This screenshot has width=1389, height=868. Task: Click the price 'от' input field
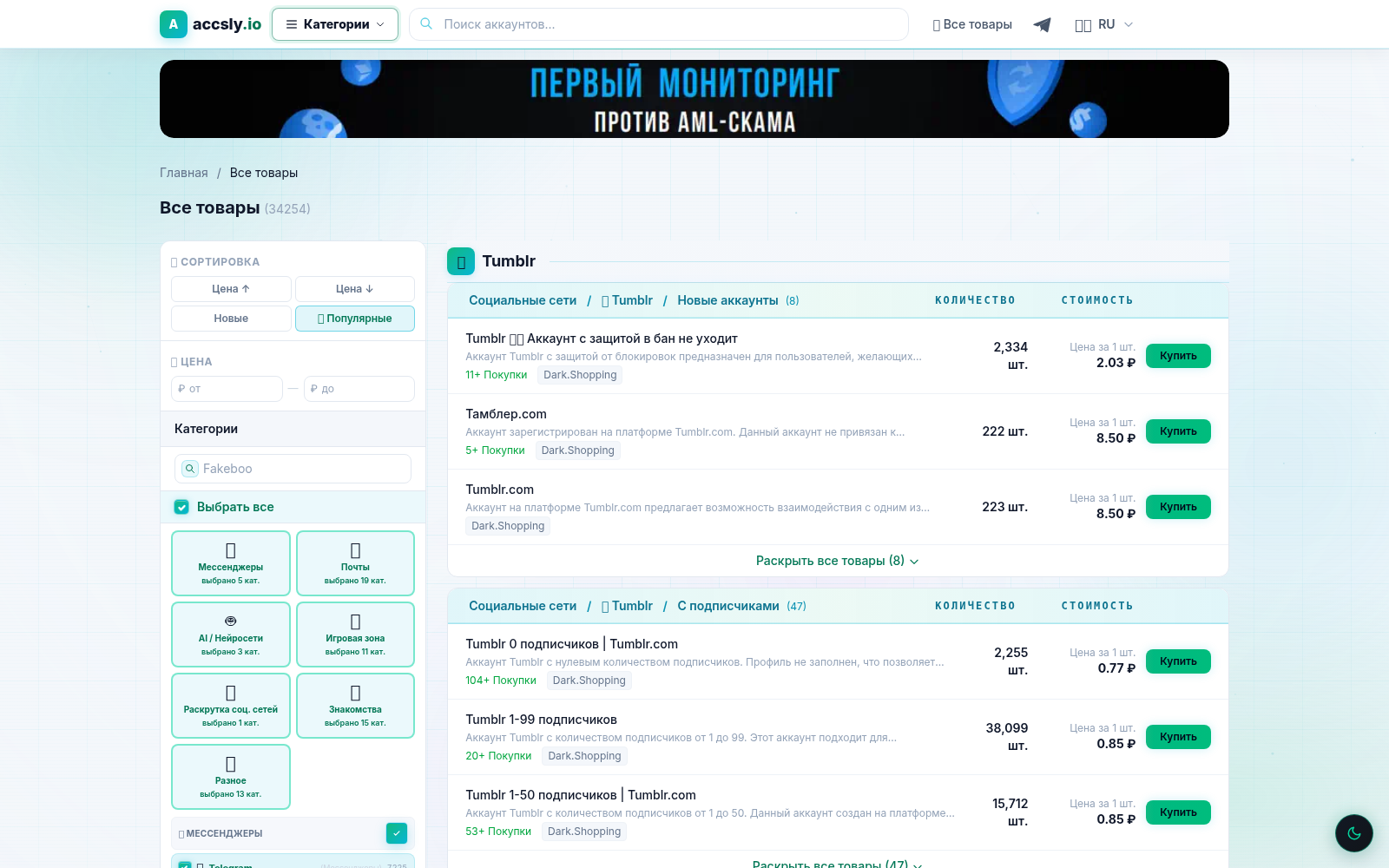[x=227, y=389]
